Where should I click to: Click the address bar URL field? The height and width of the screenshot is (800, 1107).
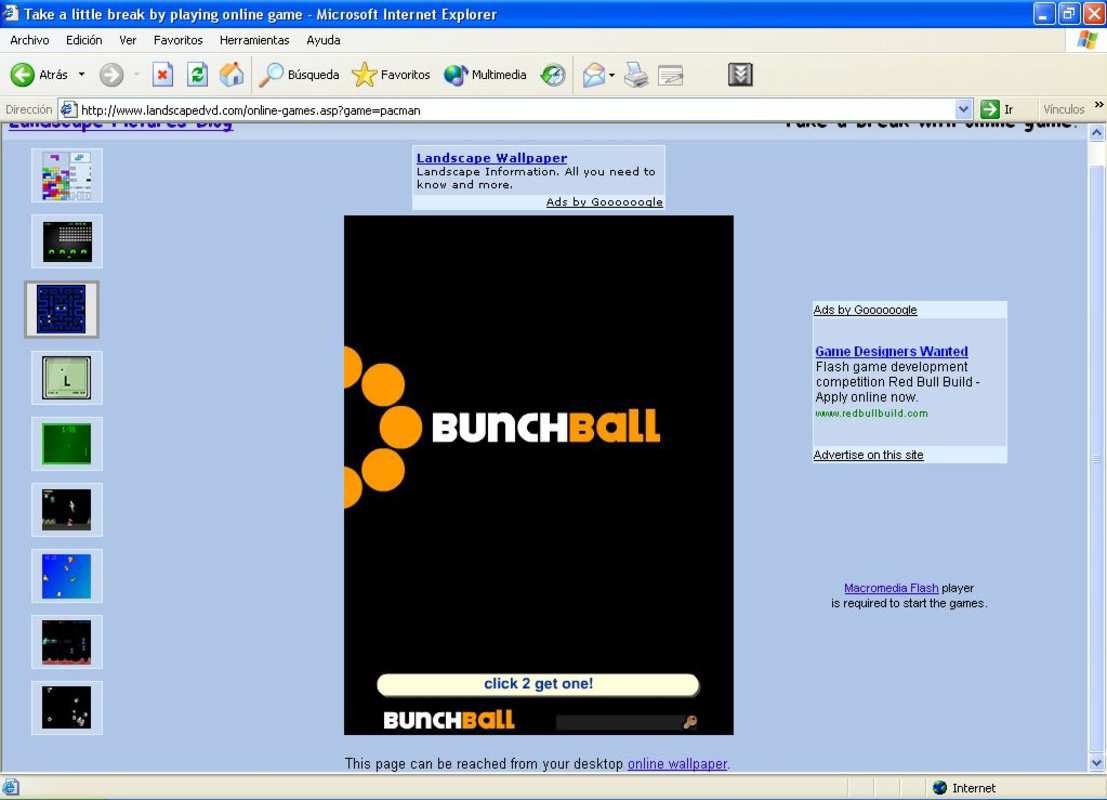tap(515, 109)
